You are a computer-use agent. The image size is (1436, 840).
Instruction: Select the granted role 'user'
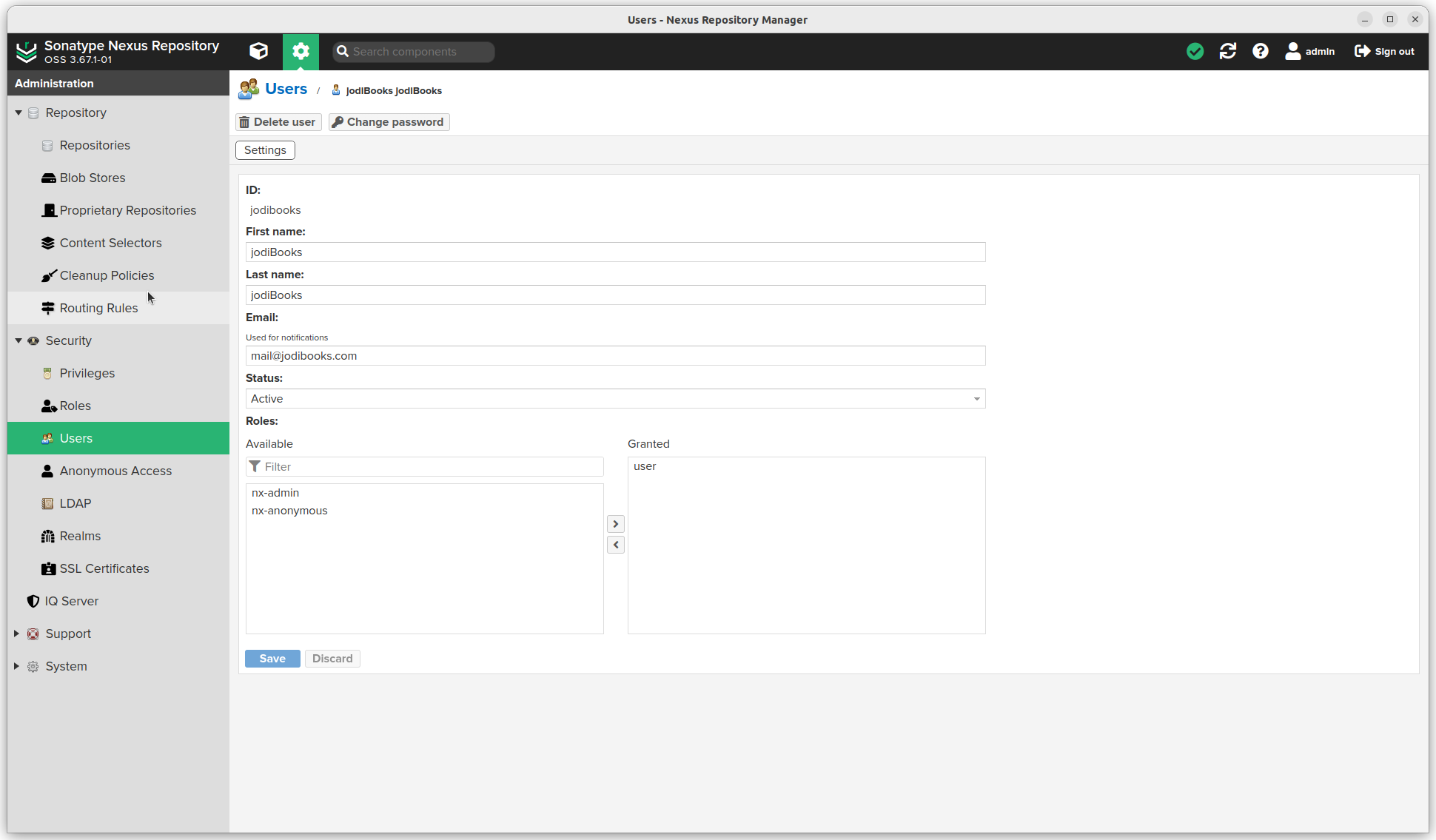tap(806, 466)
